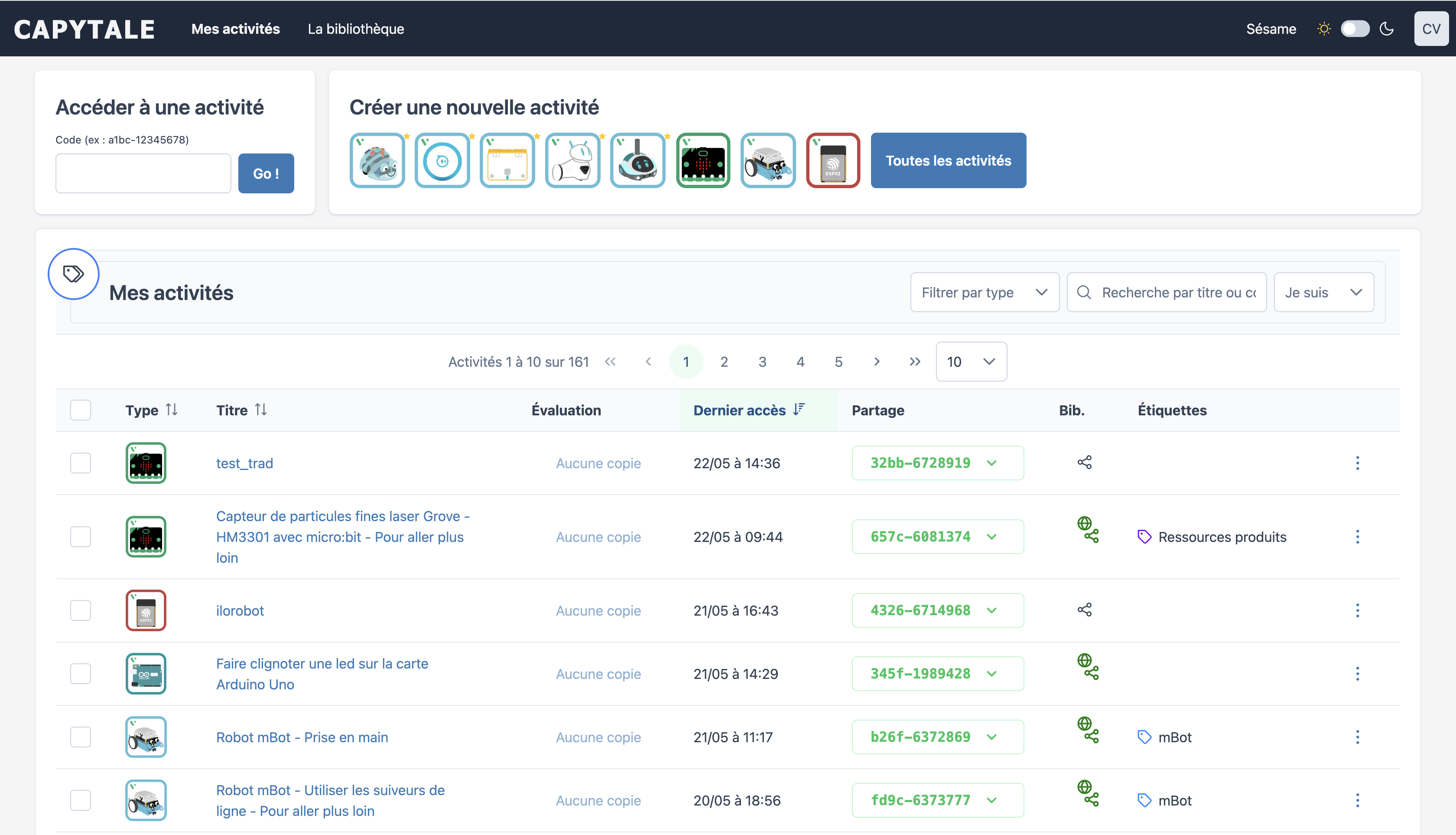Create a new ESP32 activity
This screenshot has height=835, width=1456.
coord(833,160)
